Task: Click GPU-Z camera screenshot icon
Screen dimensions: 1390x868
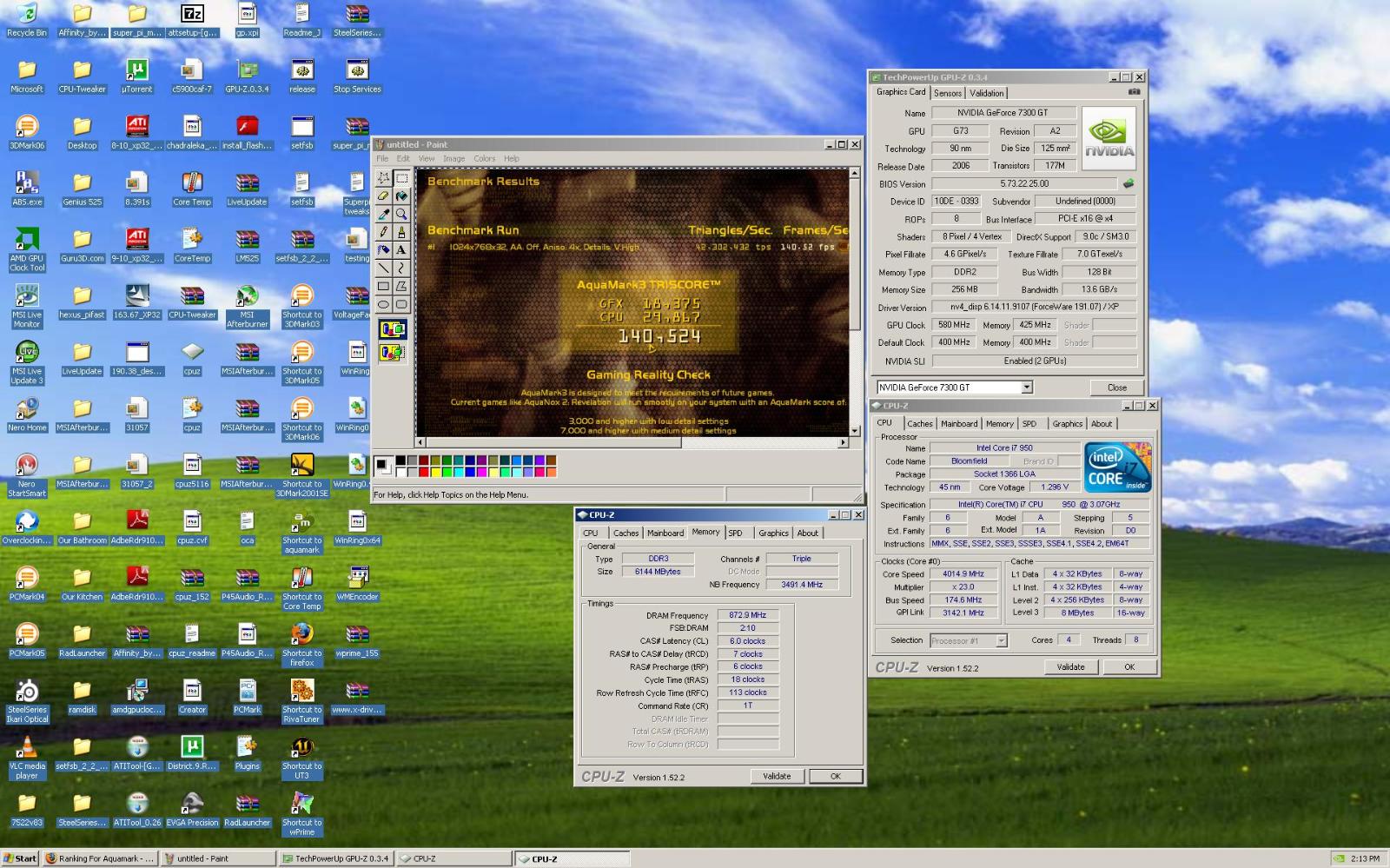Action: point(1134,92)
